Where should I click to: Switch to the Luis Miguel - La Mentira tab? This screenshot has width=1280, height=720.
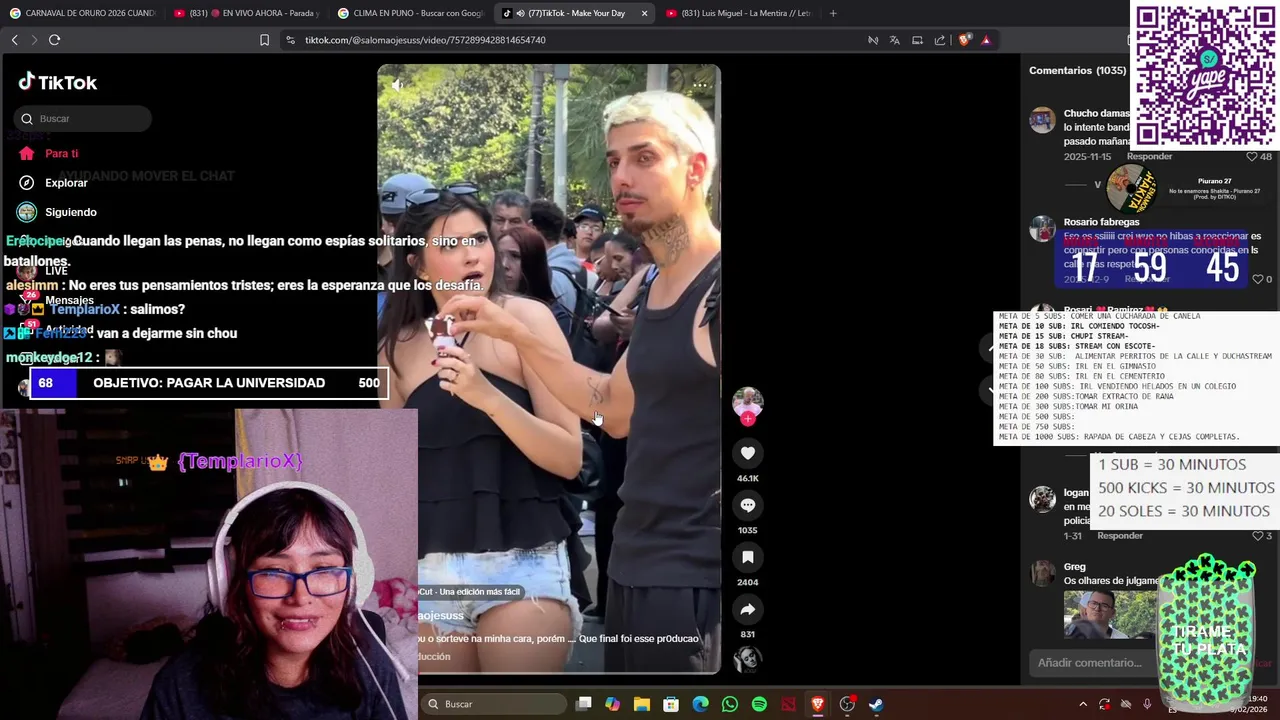[x=738, y=13]
